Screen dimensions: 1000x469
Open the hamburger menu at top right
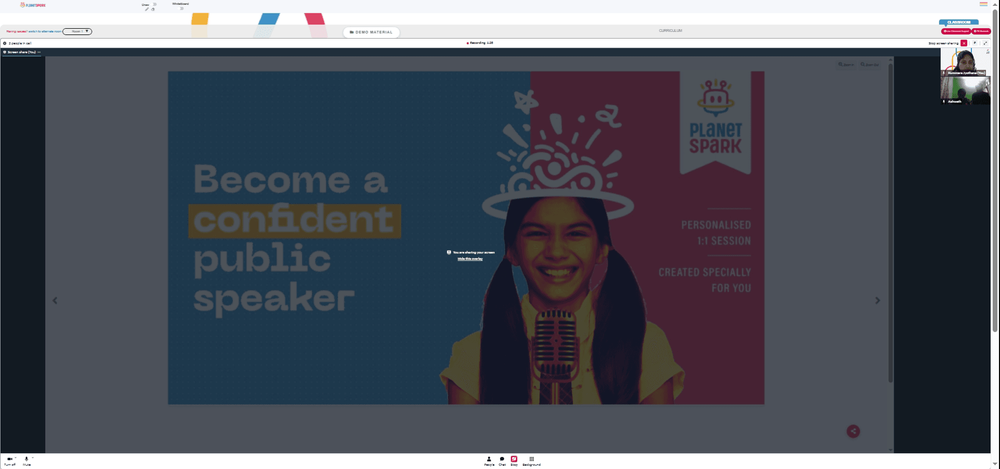tap(983, 4)
